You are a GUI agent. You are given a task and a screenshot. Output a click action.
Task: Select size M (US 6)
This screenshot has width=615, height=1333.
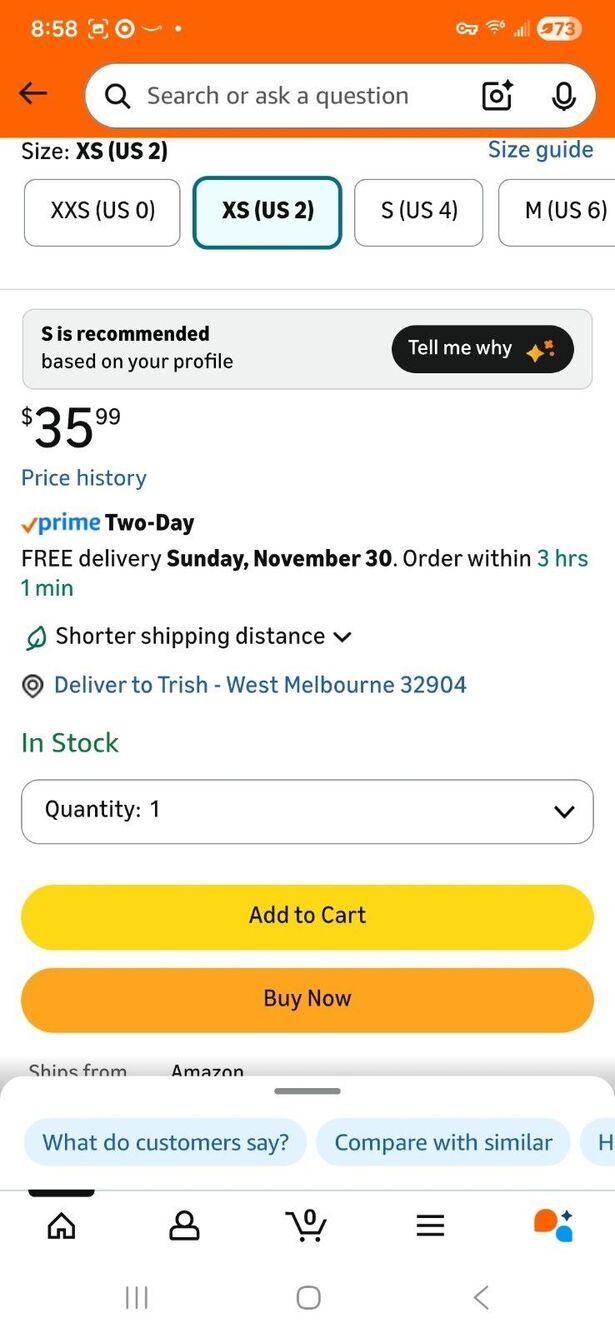click(x=557, y=212)
